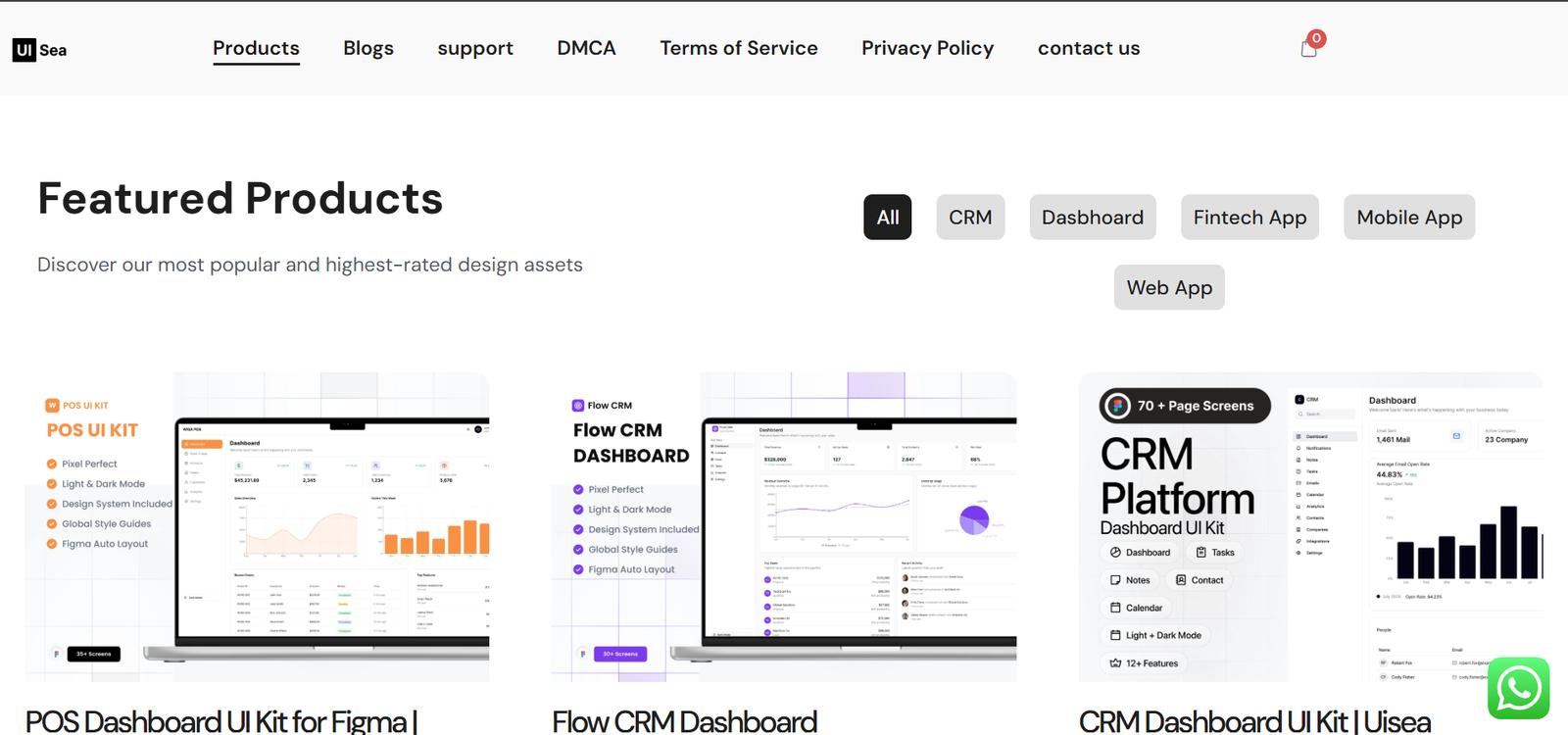This screenshot has height=735, width=1568.
Task: Filter by Mobile App category
Action: [1408, 218]
